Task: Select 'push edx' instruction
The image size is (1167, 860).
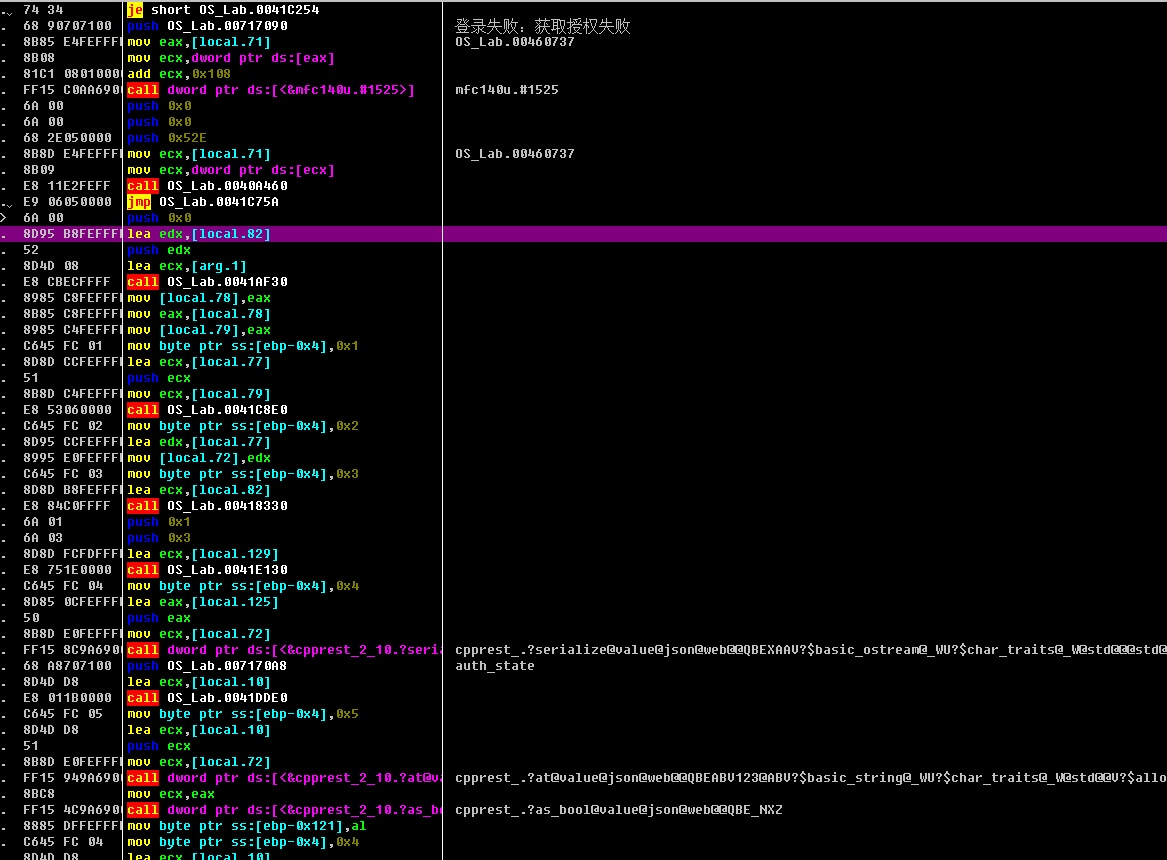Action: [159, 250]
